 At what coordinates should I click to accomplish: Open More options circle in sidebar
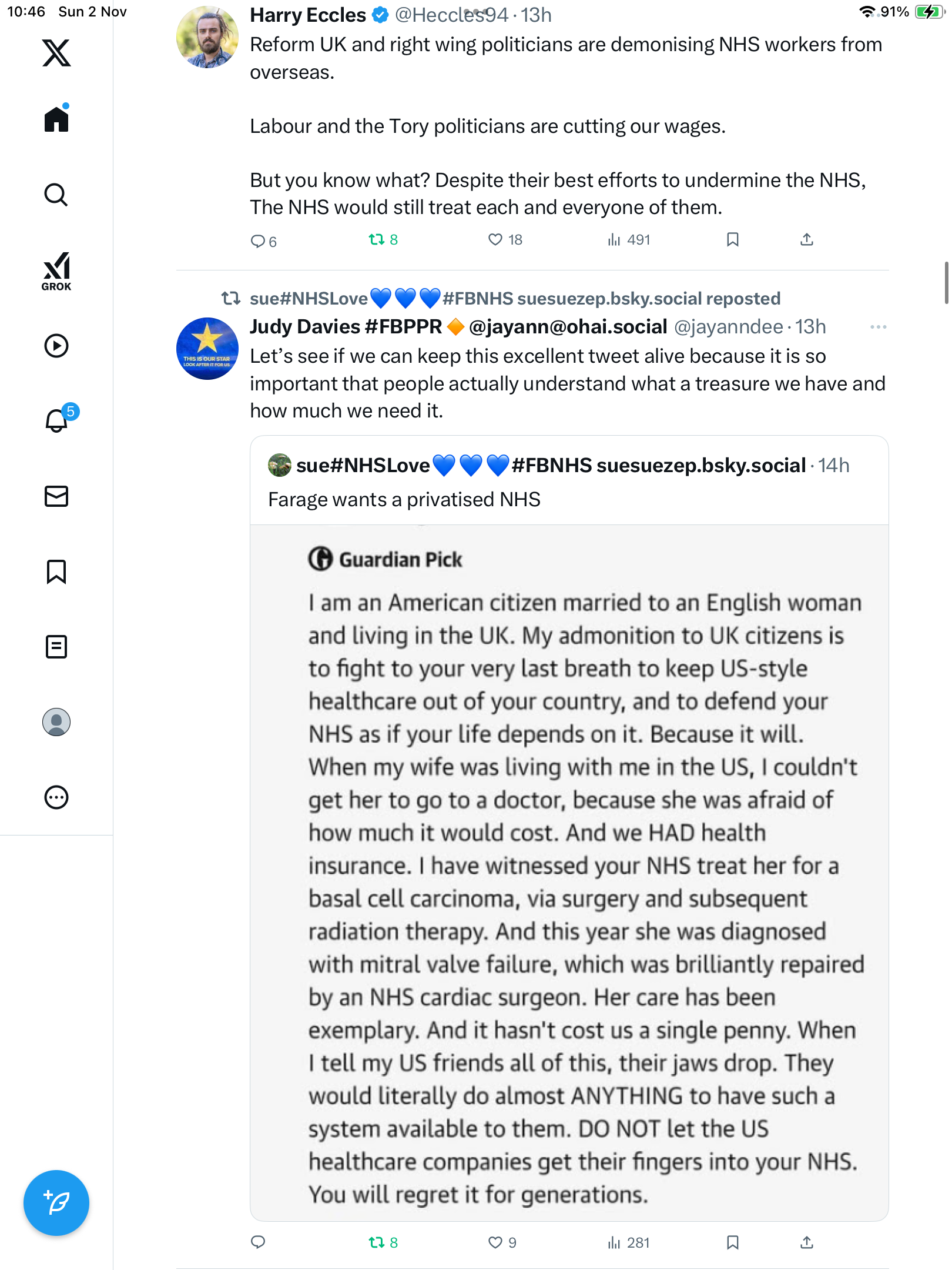(x=56, y=797)
